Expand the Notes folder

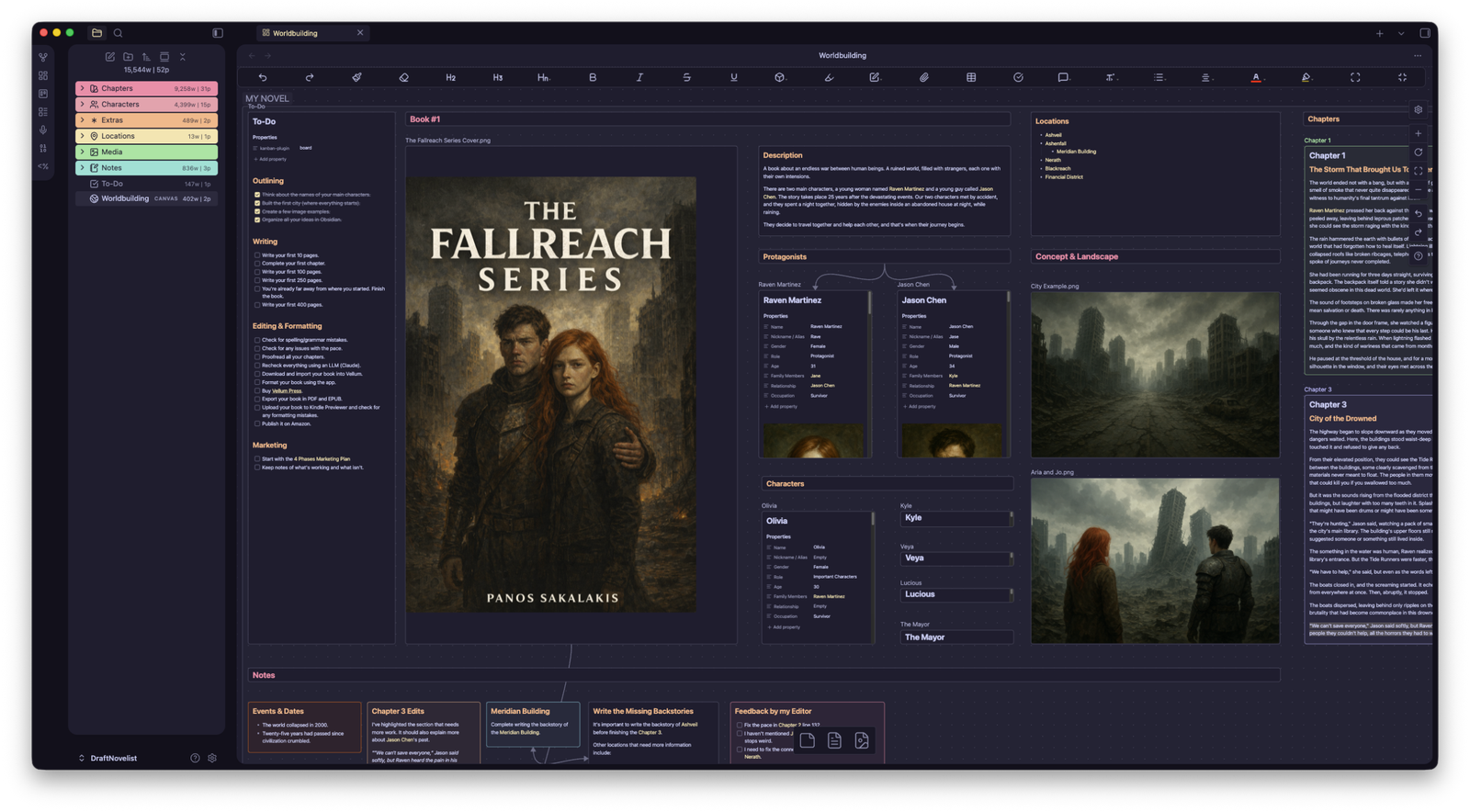tap(82, 168)
